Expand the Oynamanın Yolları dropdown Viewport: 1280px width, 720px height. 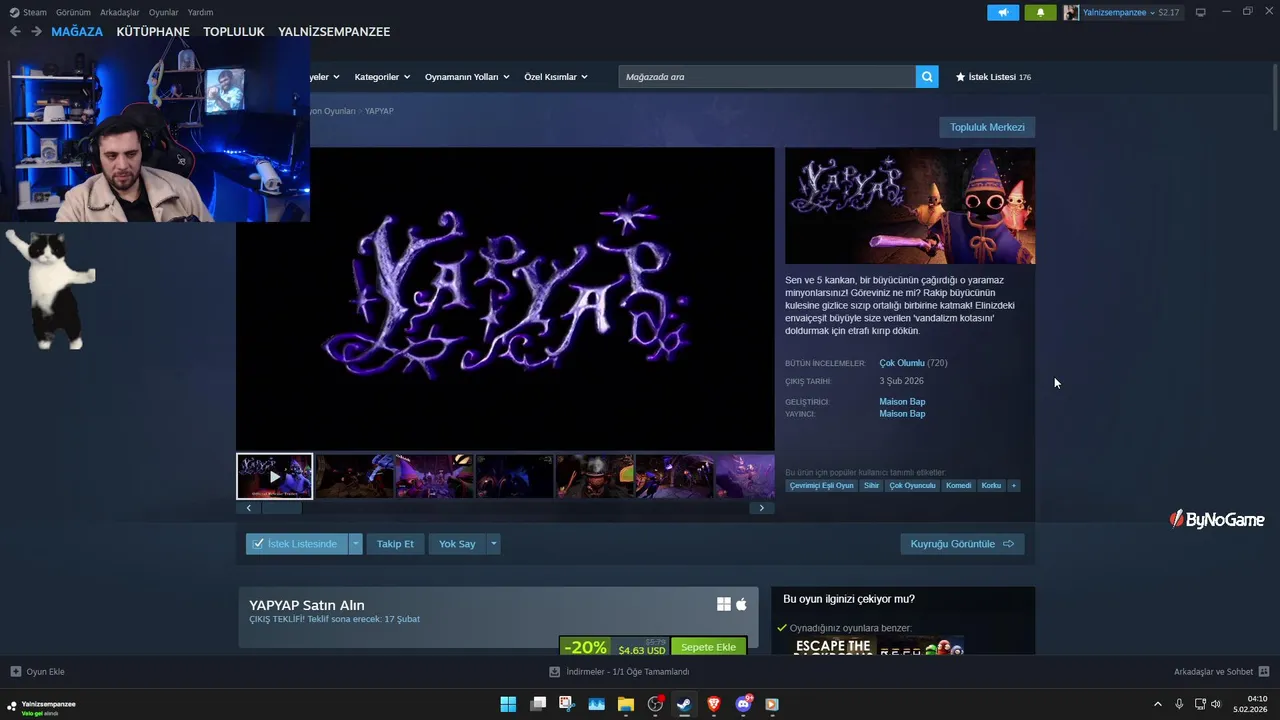[x=467, y=77]
